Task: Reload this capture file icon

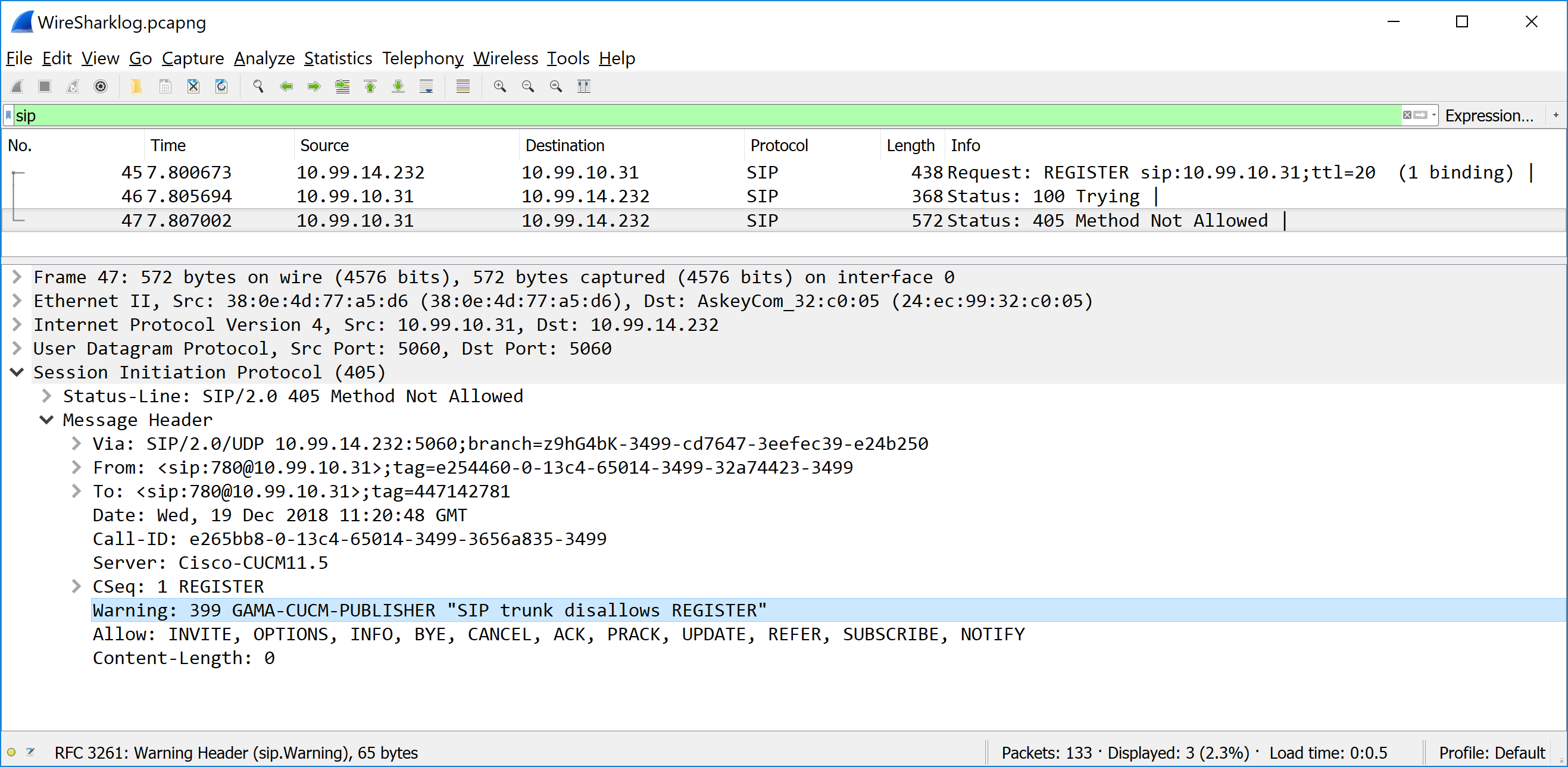Action: [221, 86]
